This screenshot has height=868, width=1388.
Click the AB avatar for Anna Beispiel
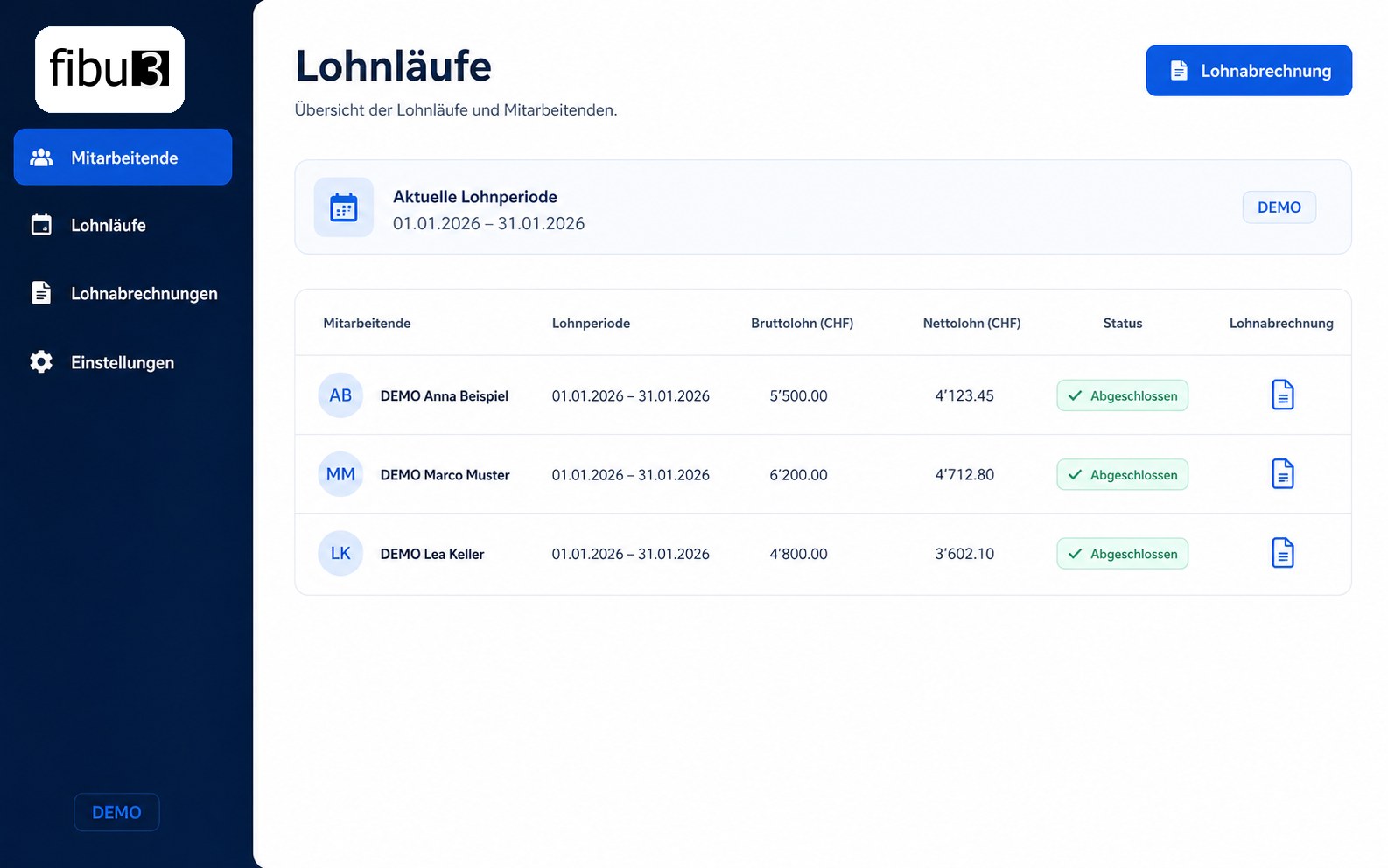[340, 395]
